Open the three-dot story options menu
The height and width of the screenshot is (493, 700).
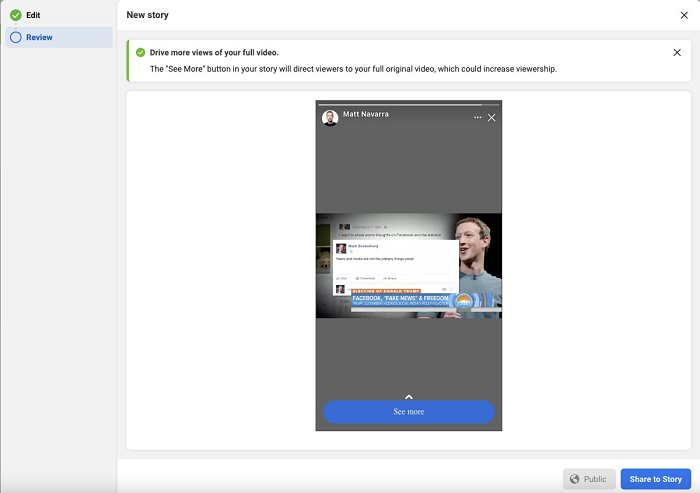point(477,117)
